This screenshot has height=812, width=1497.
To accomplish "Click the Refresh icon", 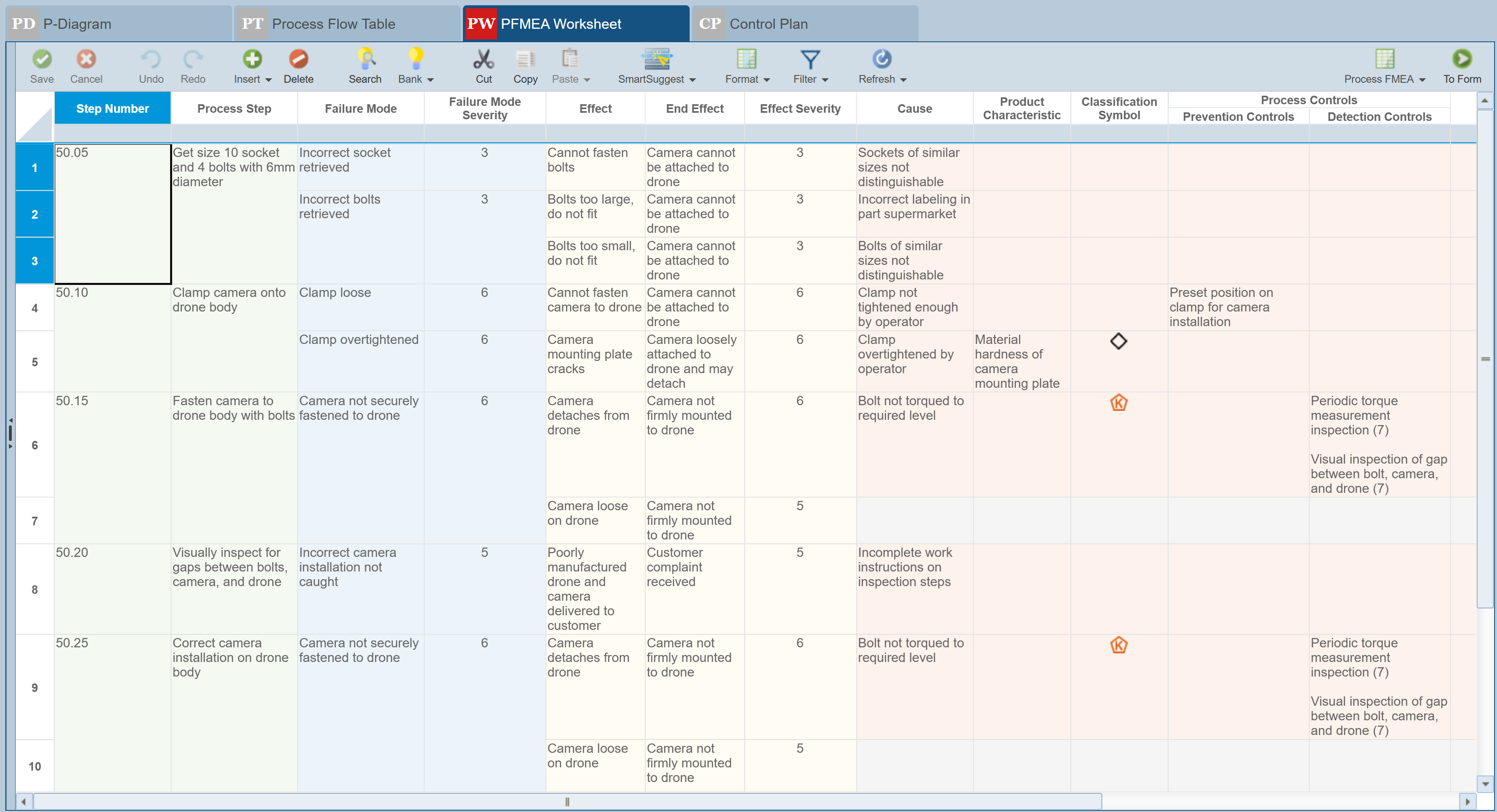I will pos(882,59).
